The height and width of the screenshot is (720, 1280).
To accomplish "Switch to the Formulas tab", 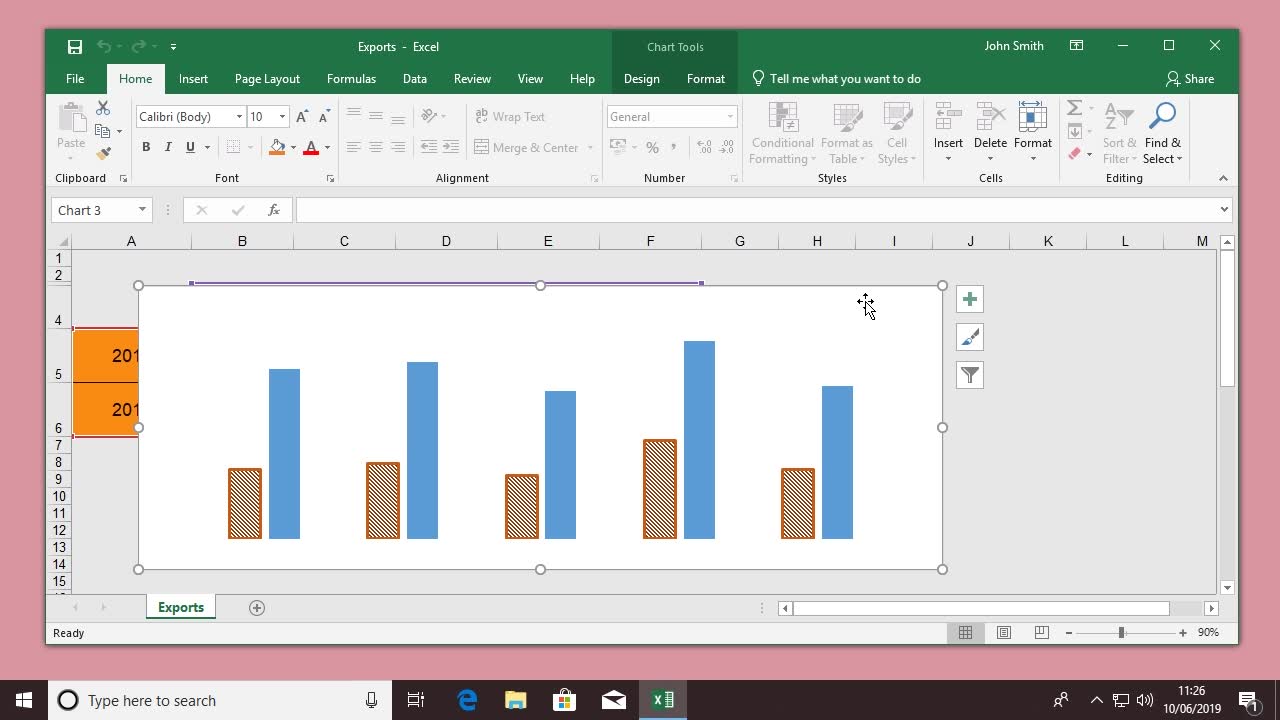I will [351, 79].
